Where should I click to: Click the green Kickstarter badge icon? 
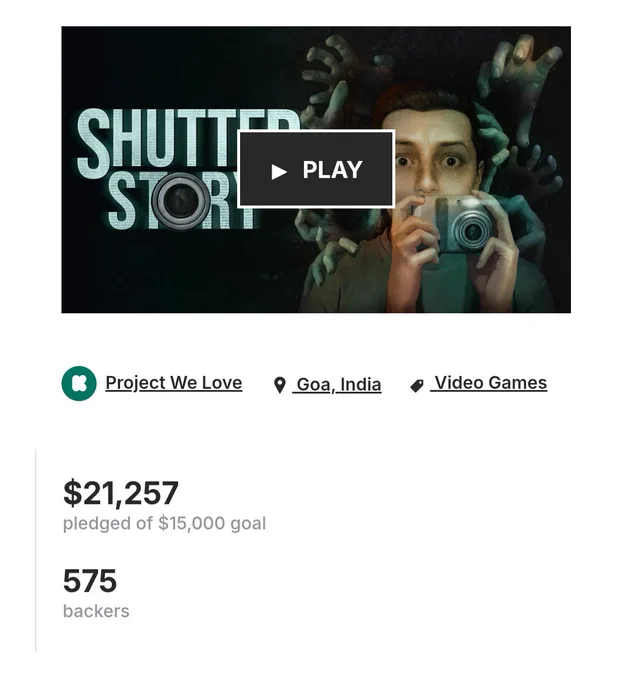[x=79, y=383]
